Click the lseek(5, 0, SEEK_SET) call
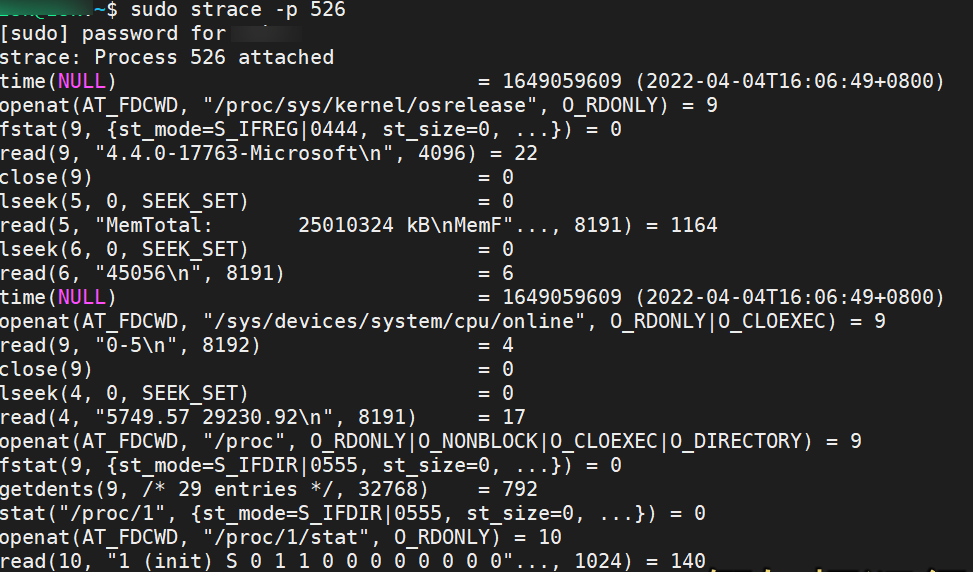The width and height of the screenshot is (973, 572). [124, 202]
